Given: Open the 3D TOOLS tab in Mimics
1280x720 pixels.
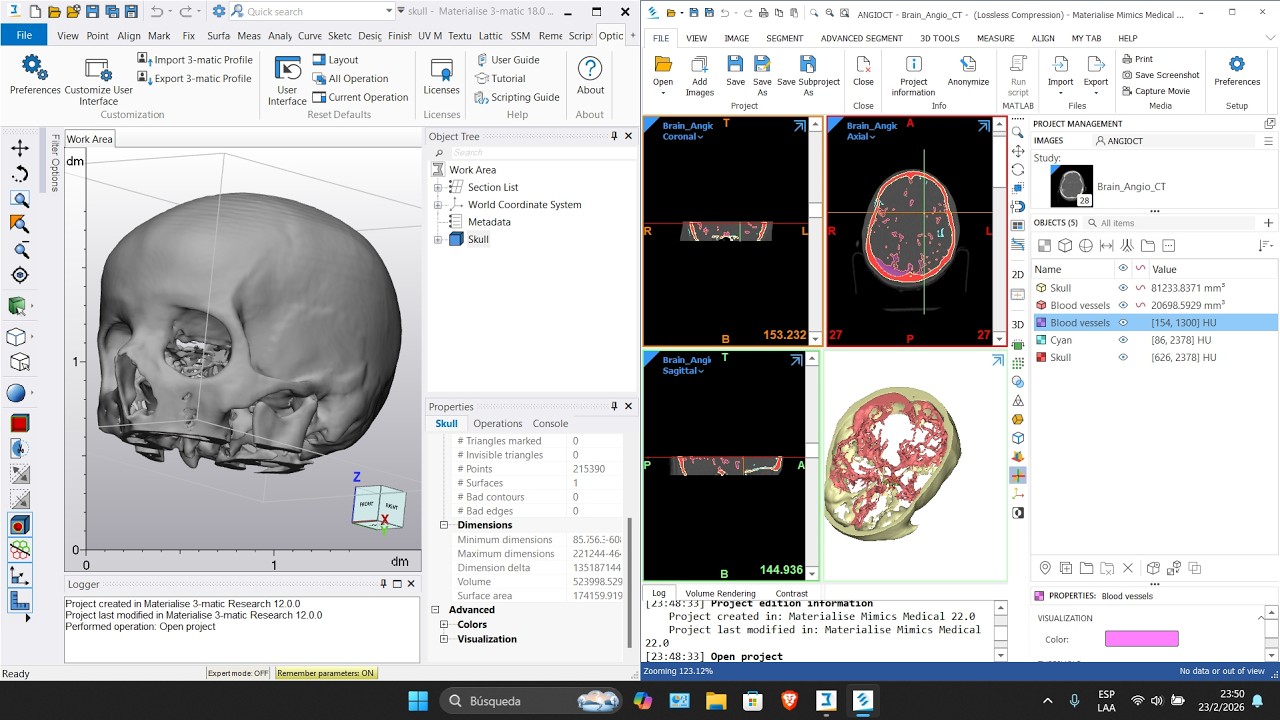Looking at the screenshot, I should tap(939, 38).
